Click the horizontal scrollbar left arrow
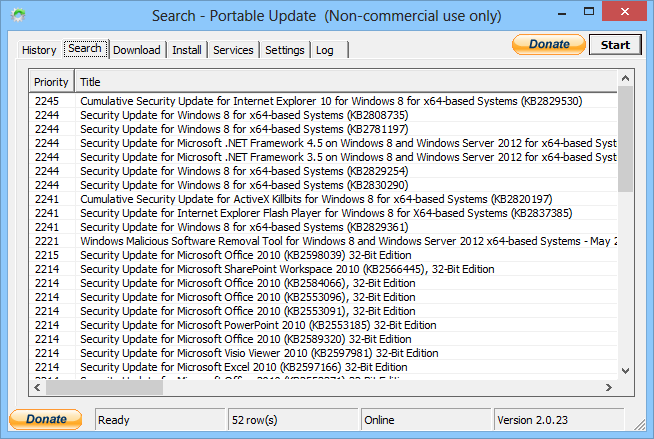Viewport: 654px width, 439px height. [38, 388]
